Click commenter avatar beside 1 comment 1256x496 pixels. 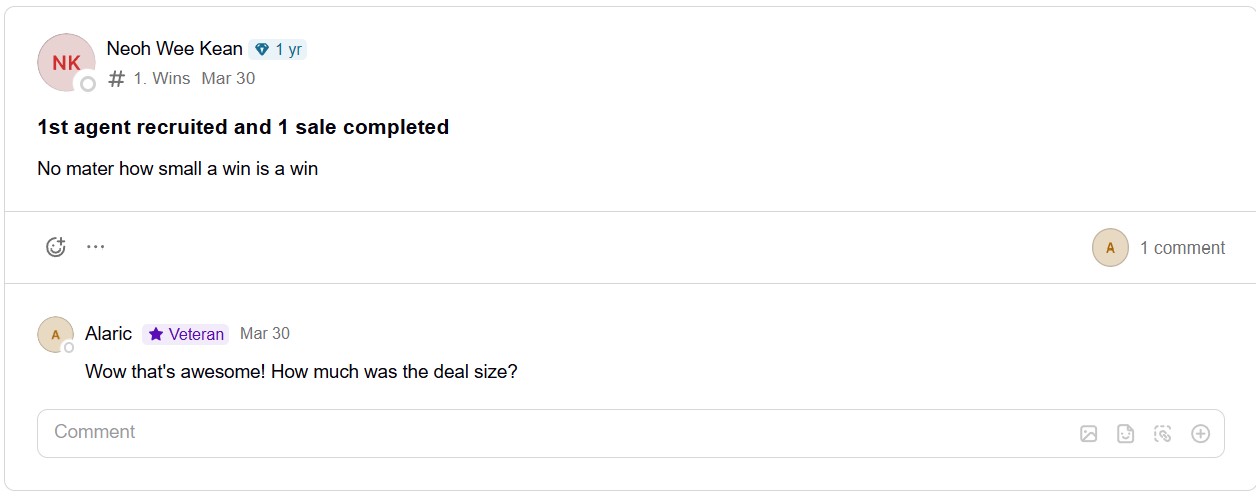point(1110,248)
